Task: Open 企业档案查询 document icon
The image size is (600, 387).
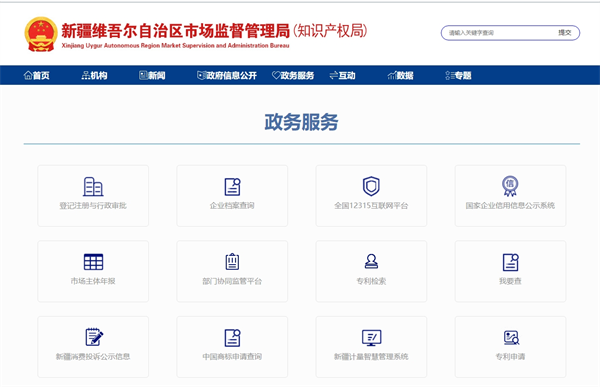Action: tap(232, 186)
